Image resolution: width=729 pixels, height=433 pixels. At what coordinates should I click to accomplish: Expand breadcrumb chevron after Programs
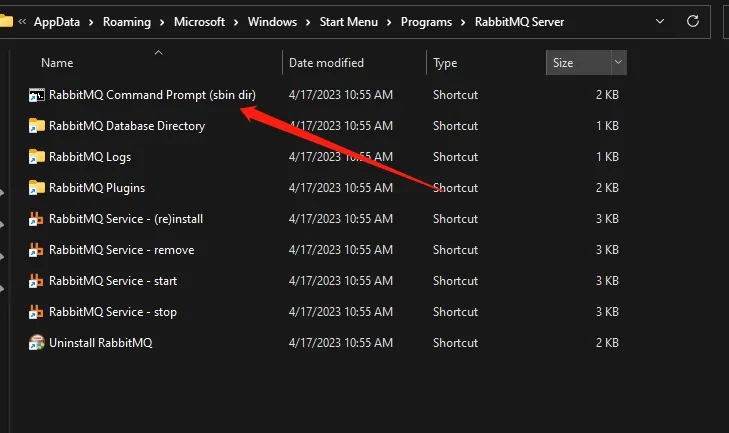coord(463,22)
